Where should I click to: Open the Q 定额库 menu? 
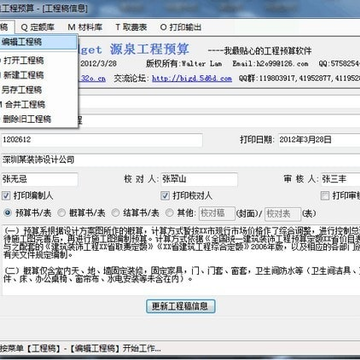pyautogui.click(x=38, y=27)
